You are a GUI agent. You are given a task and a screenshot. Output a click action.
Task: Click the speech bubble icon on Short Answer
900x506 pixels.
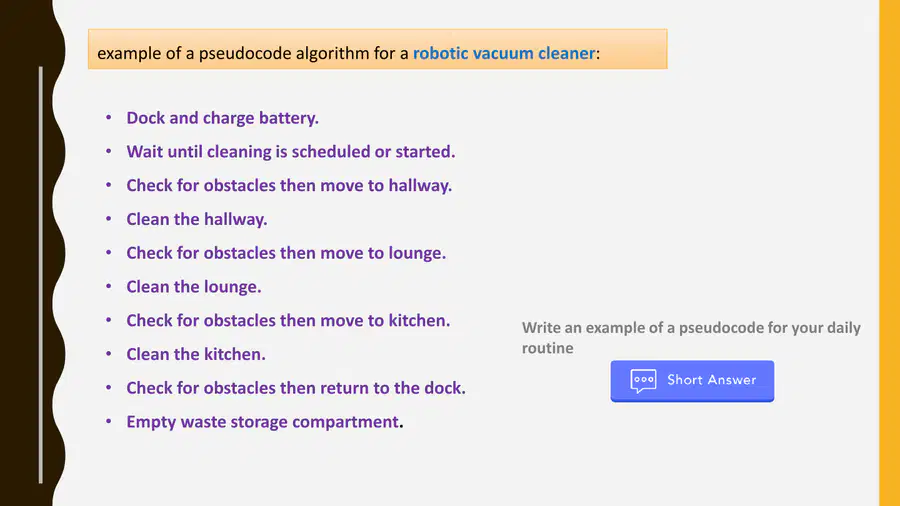[643, 381]
